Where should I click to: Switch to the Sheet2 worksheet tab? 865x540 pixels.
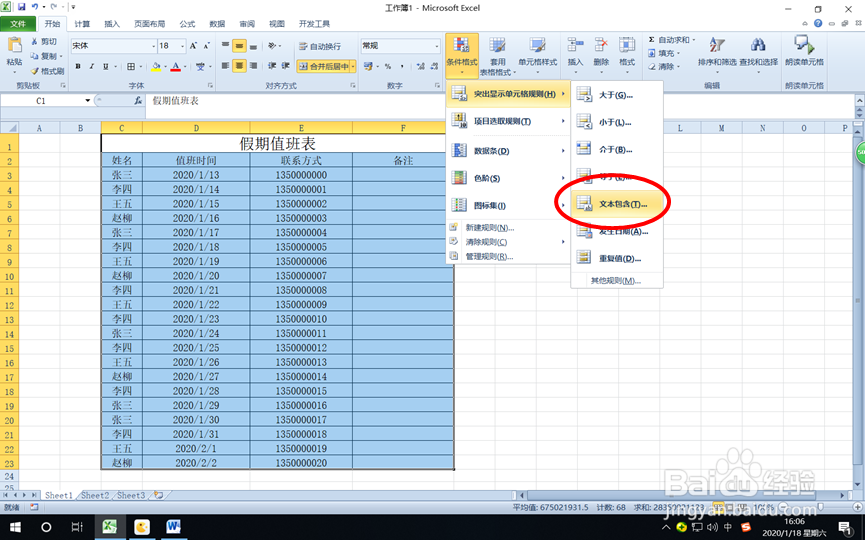(x=95, y=495)
